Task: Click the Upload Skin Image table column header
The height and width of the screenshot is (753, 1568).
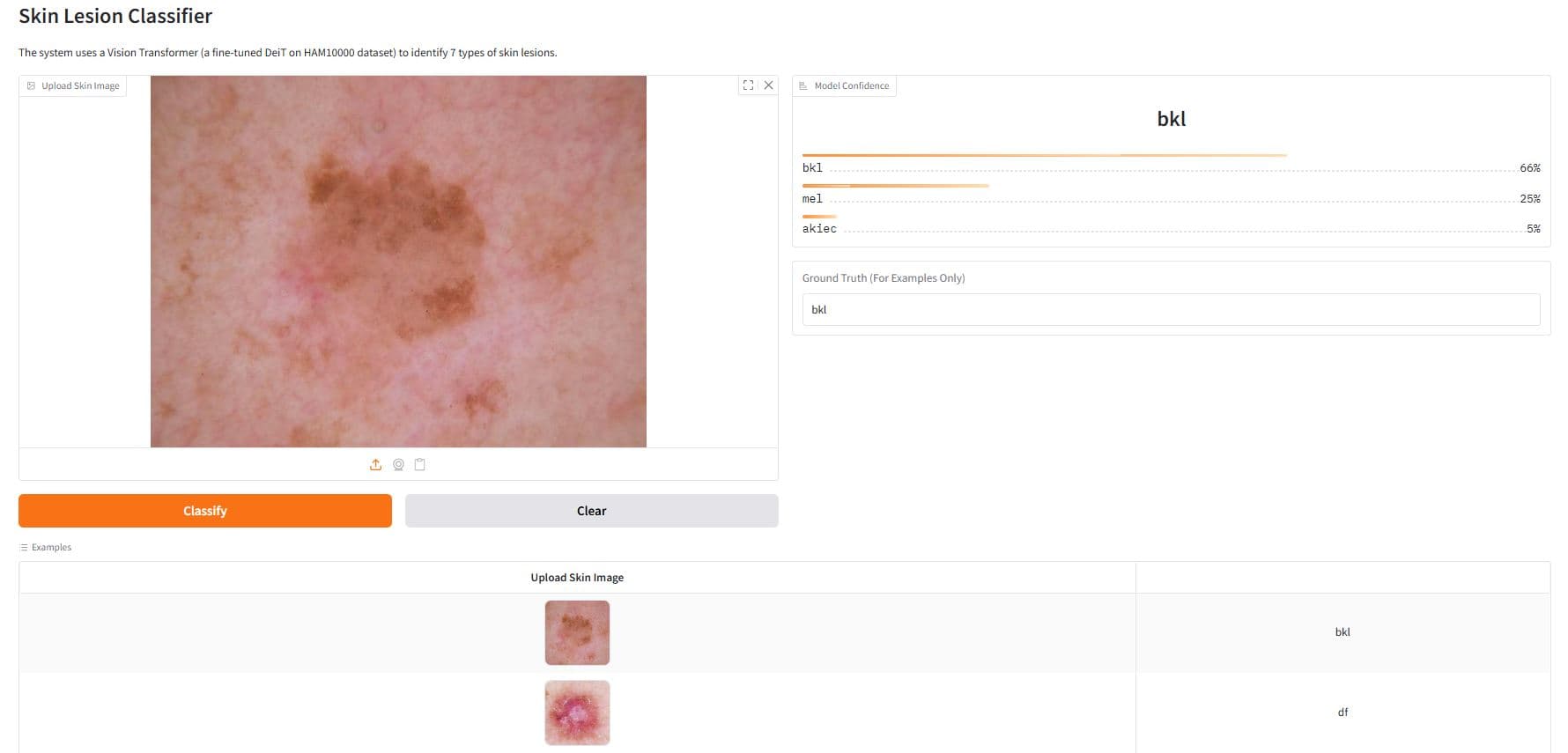Action: [577, 578]
